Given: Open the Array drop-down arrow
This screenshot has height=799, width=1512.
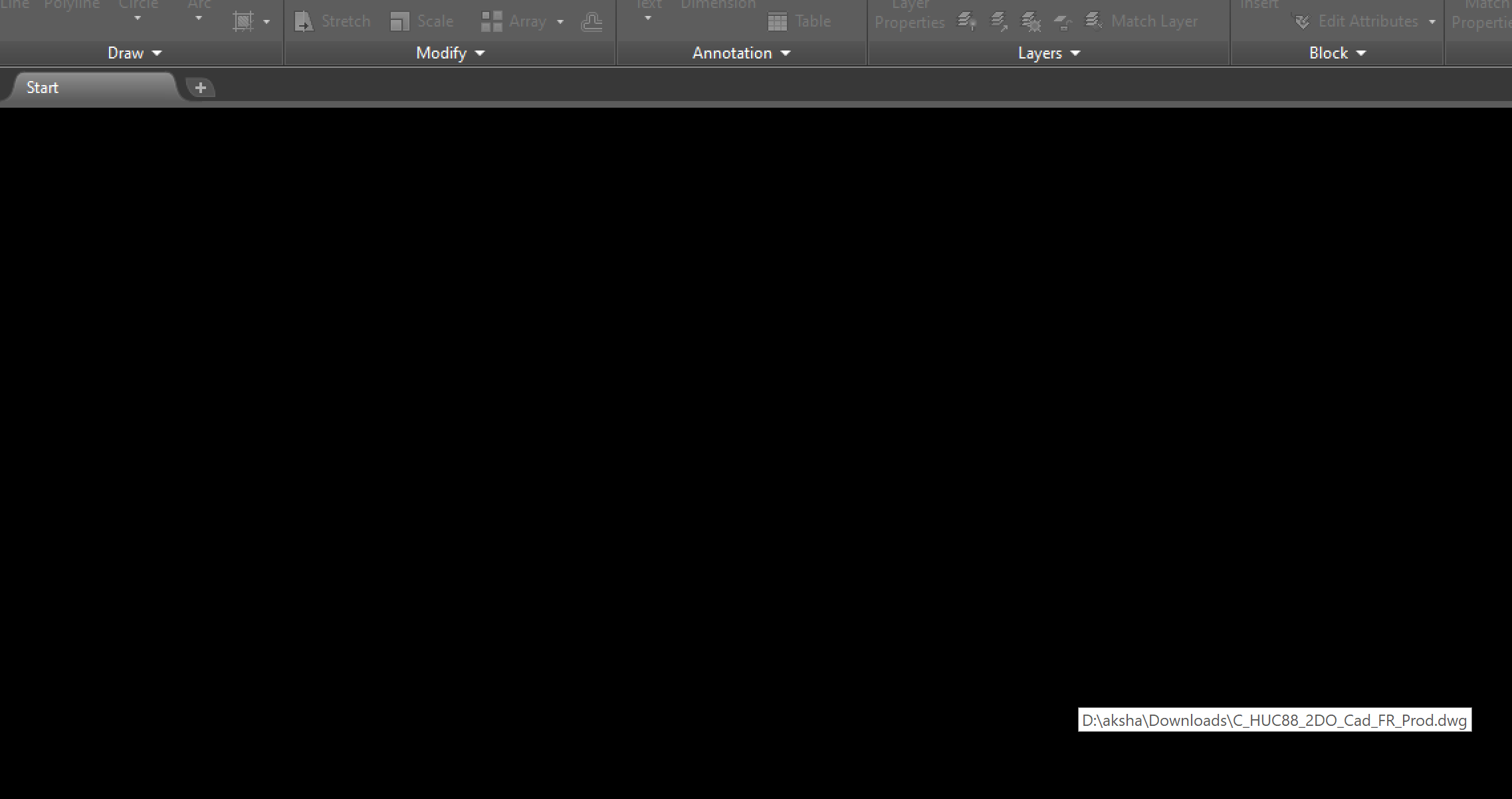Looking at the screenshot, I should pos(560,21).
